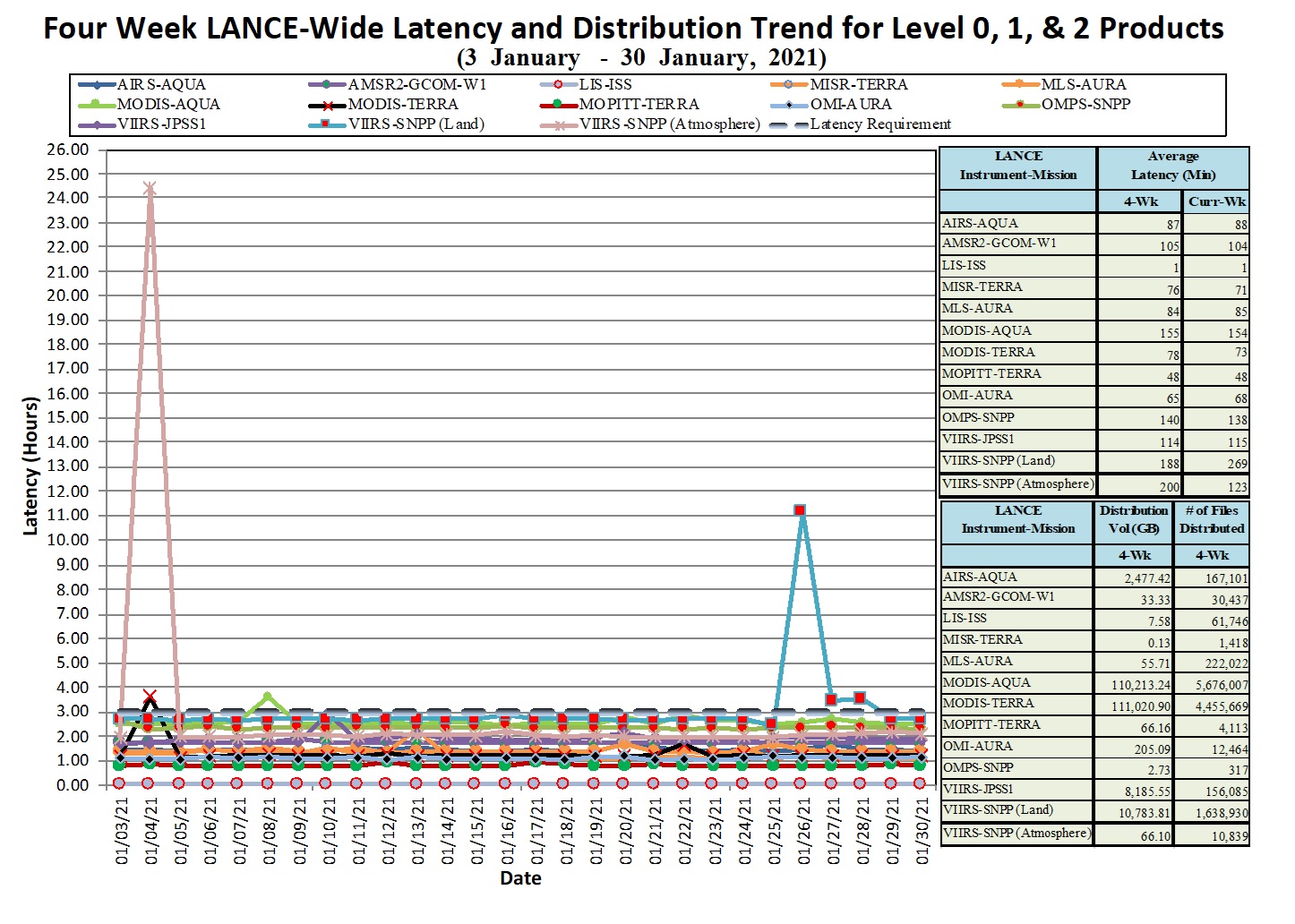The image size is (1295, 924).
Task: Click the Curr-Wk column header
Action: click(1216, 201)
